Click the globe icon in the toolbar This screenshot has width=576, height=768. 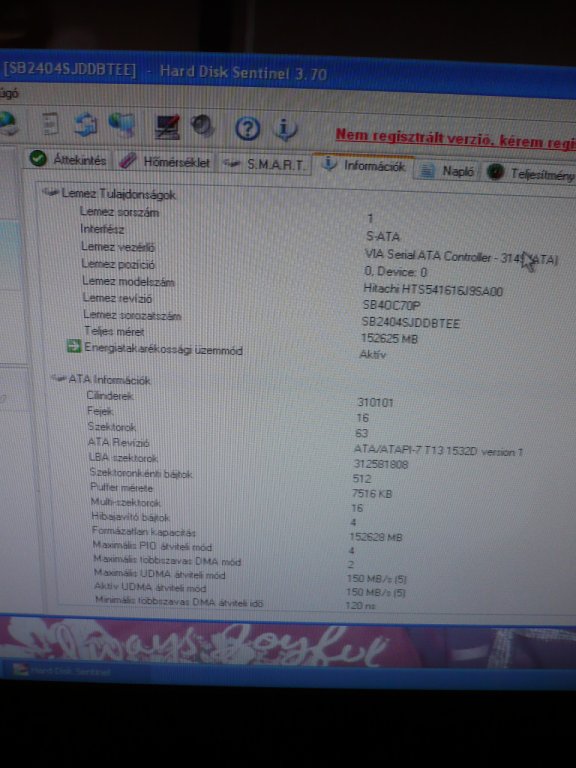(9, 123)
